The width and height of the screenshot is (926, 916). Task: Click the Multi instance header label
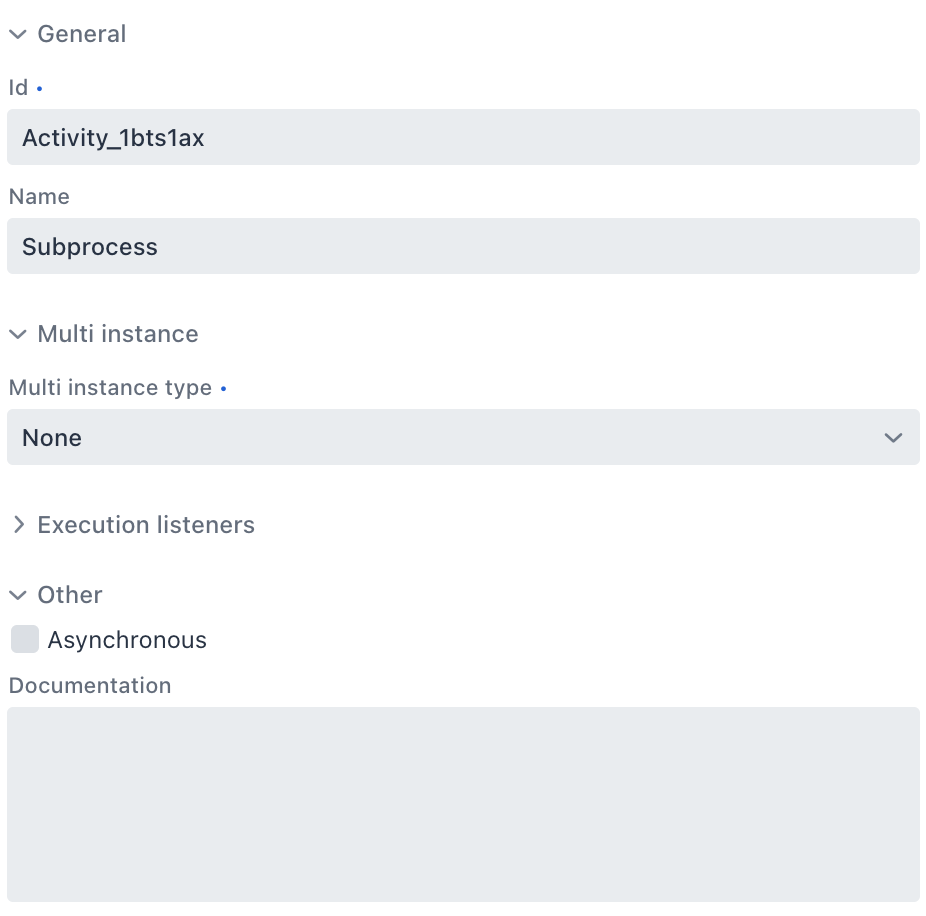(117, 334)
